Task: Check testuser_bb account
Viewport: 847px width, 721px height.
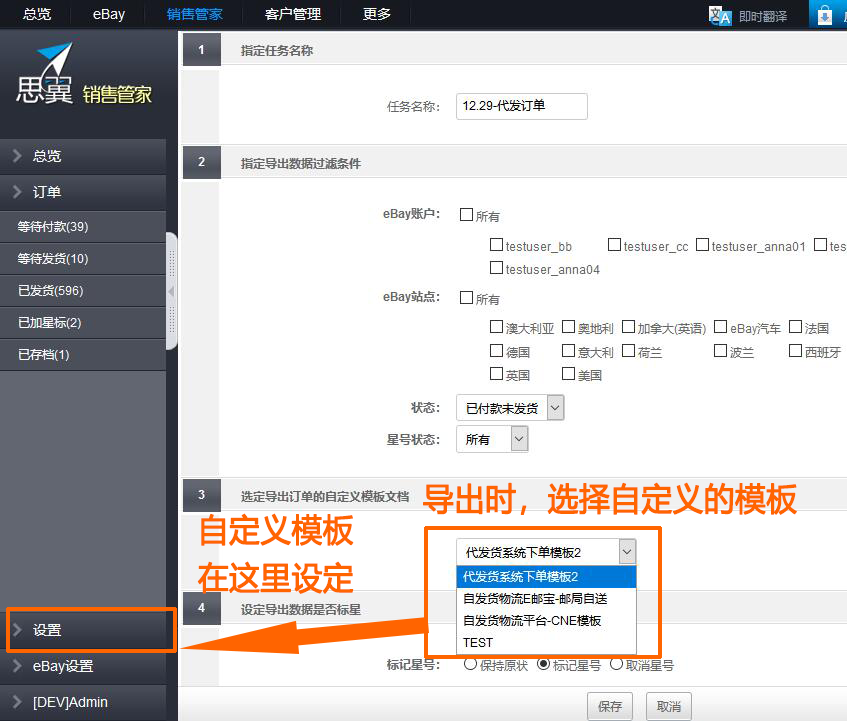Action: click(x=496, y=245)
